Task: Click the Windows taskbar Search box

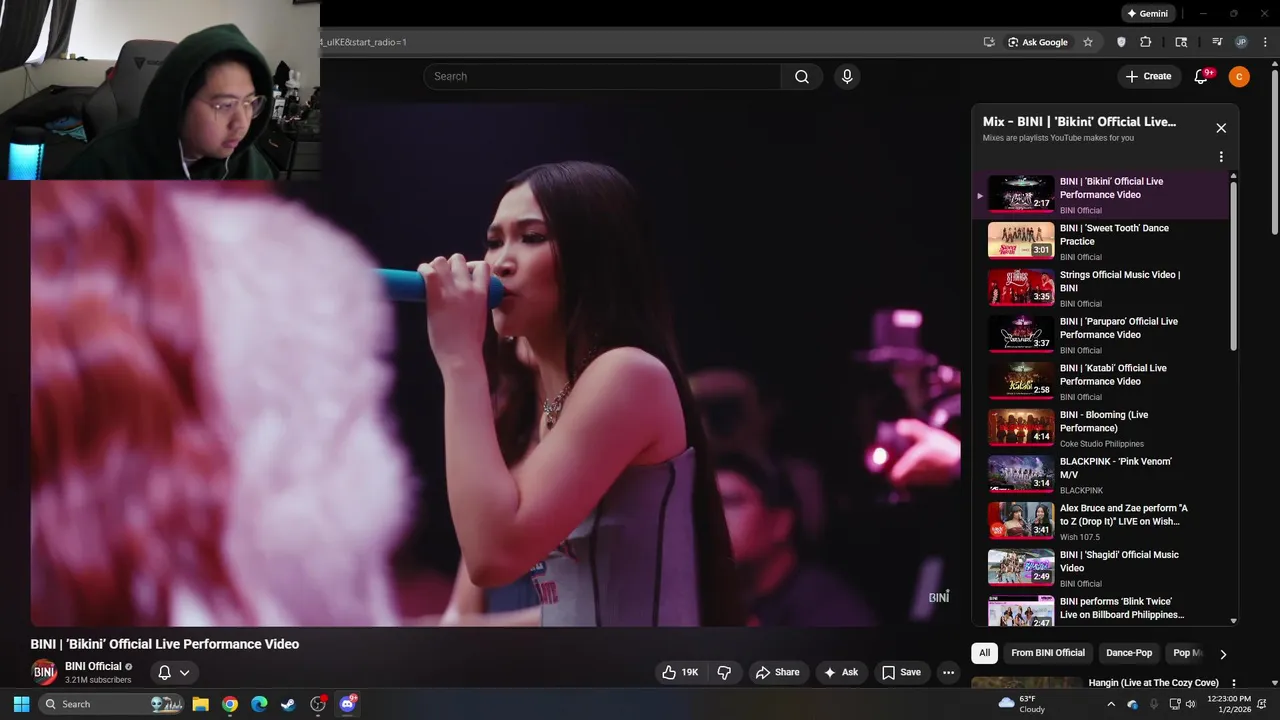Action: coord(111,704)
